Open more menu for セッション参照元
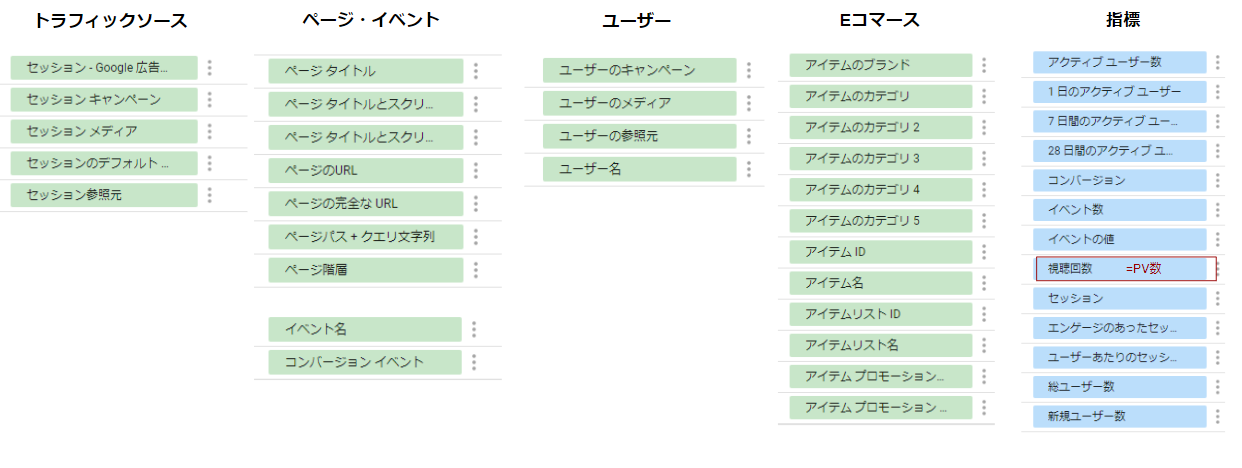Viewport: 1242px width, 468px height. (210, 195)
